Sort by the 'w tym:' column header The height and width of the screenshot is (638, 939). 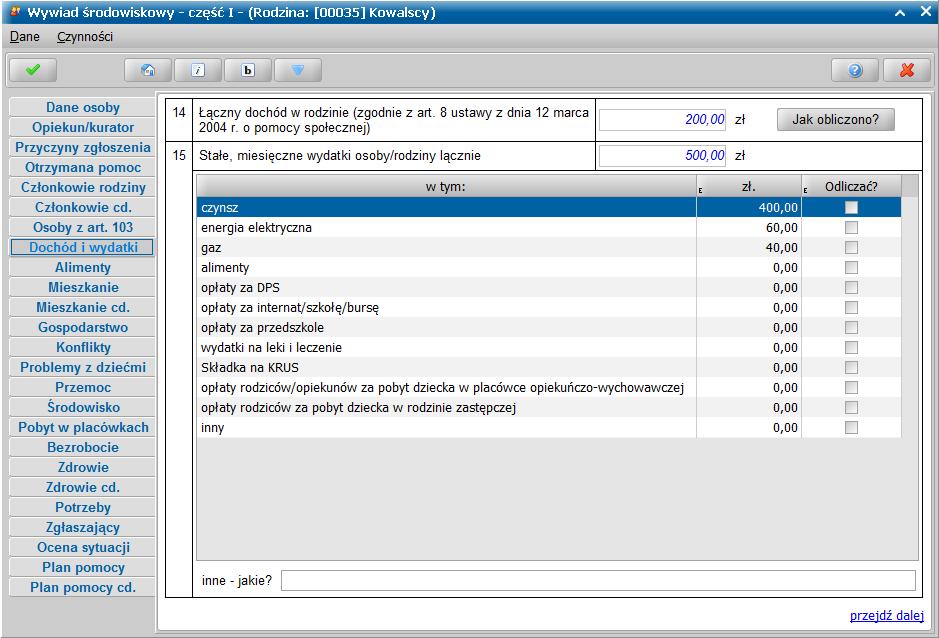click(446, 186)
